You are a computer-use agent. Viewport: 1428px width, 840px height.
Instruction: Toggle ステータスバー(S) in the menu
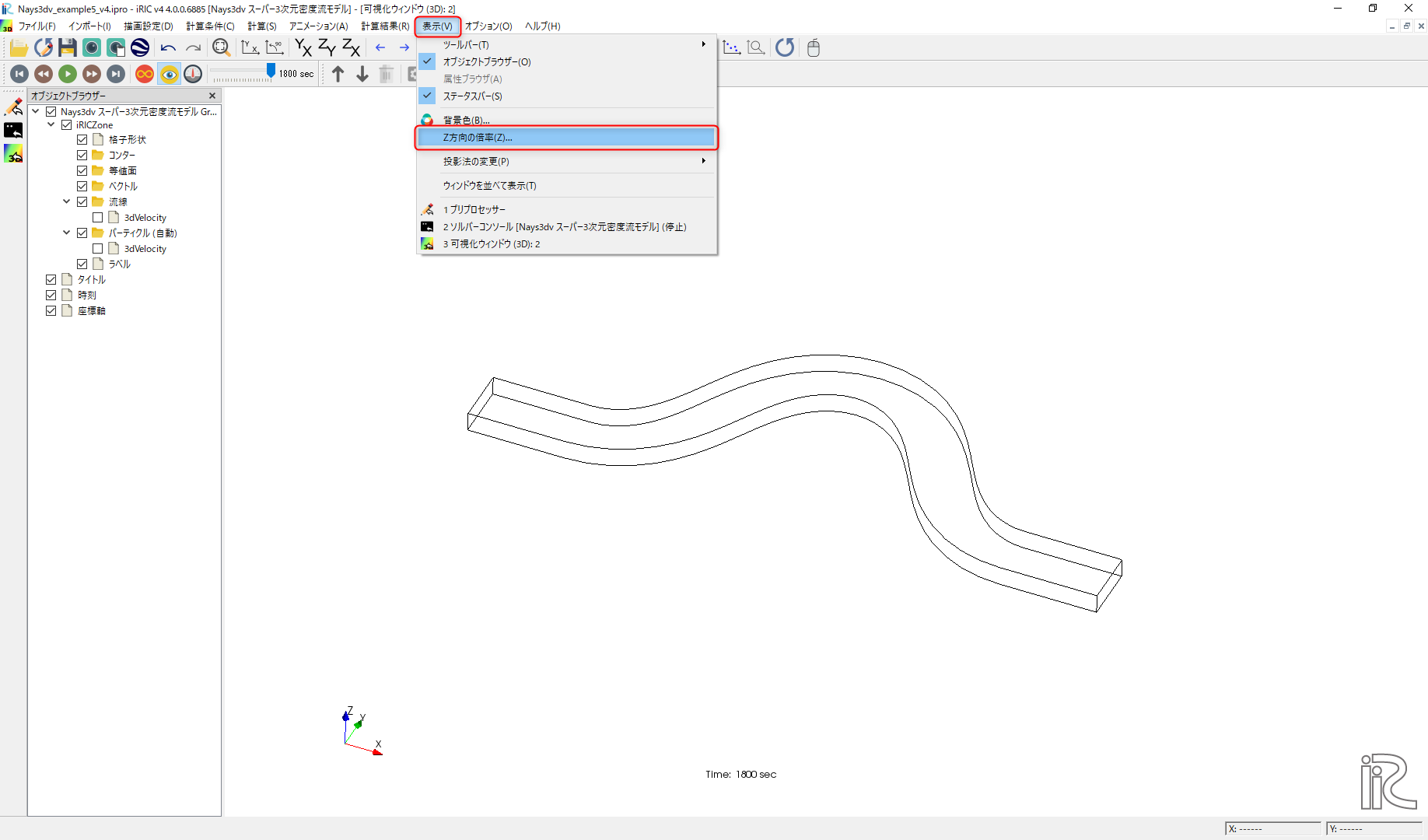tap(567, 96)
